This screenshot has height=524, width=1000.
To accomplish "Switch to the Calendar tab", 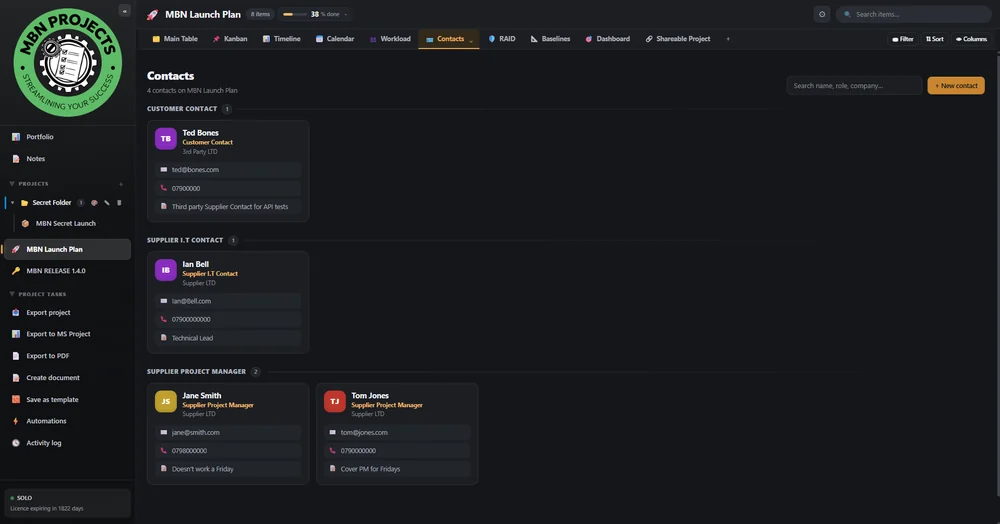I will [x=335, y=39].
